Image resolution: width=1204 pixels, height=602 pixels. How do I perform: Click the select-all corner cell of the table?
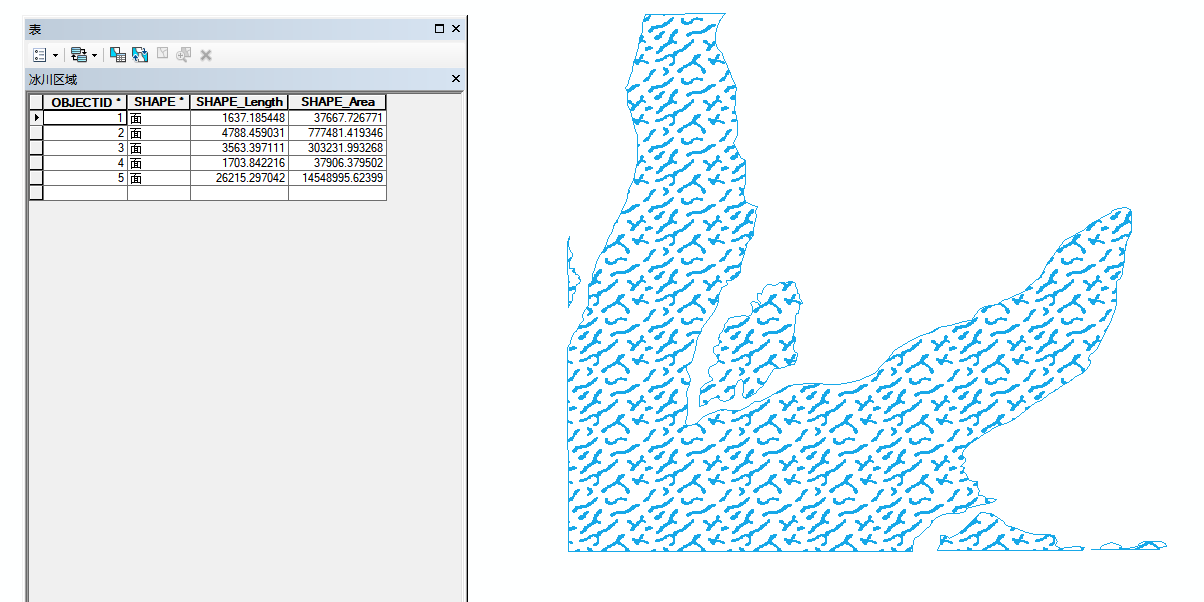[x=36, y=102]
